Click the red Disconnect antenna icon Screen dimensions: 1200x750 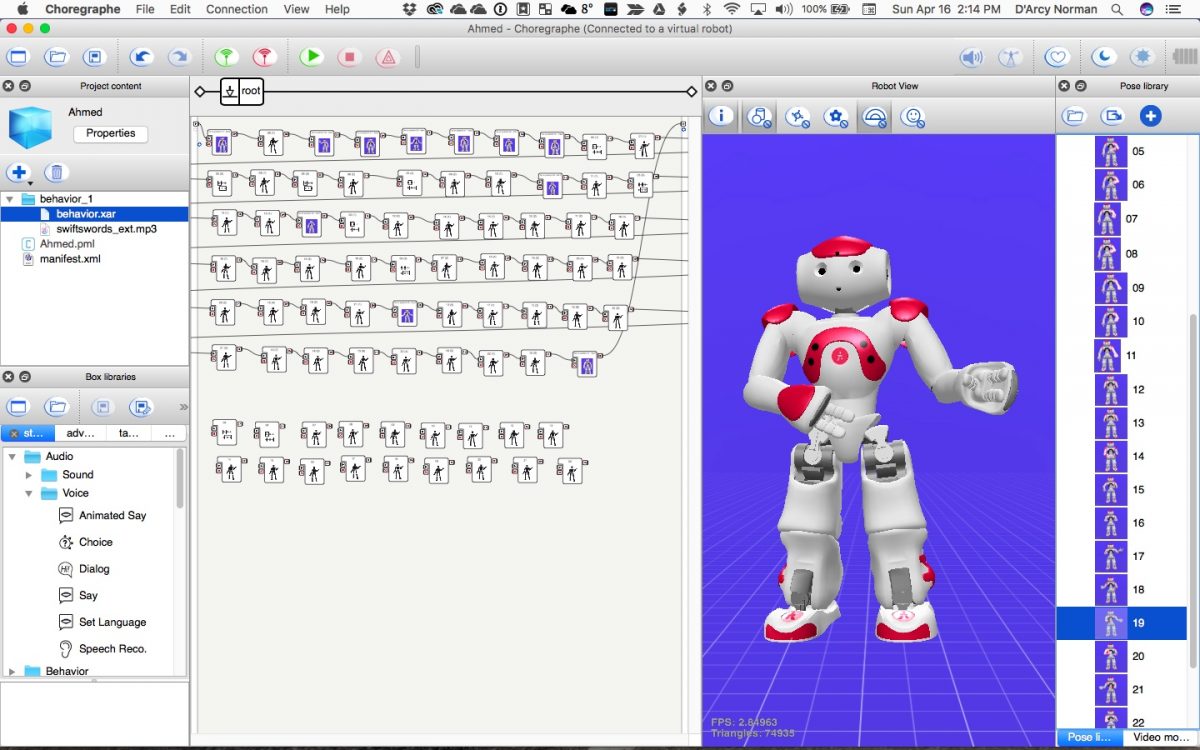[264, 57]
